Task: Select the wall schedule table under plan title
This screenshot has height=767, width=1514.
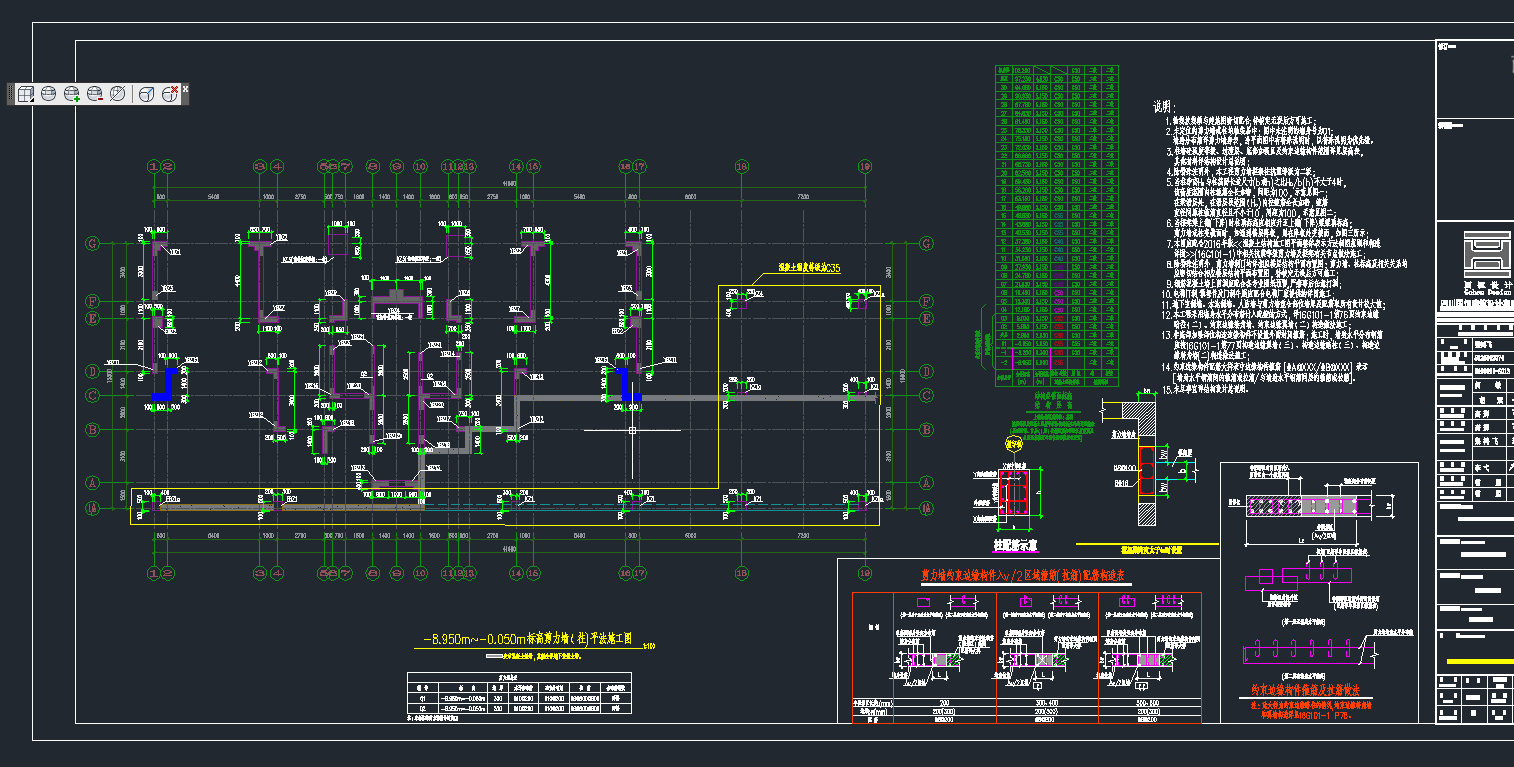Action: [x=520, y=694]
